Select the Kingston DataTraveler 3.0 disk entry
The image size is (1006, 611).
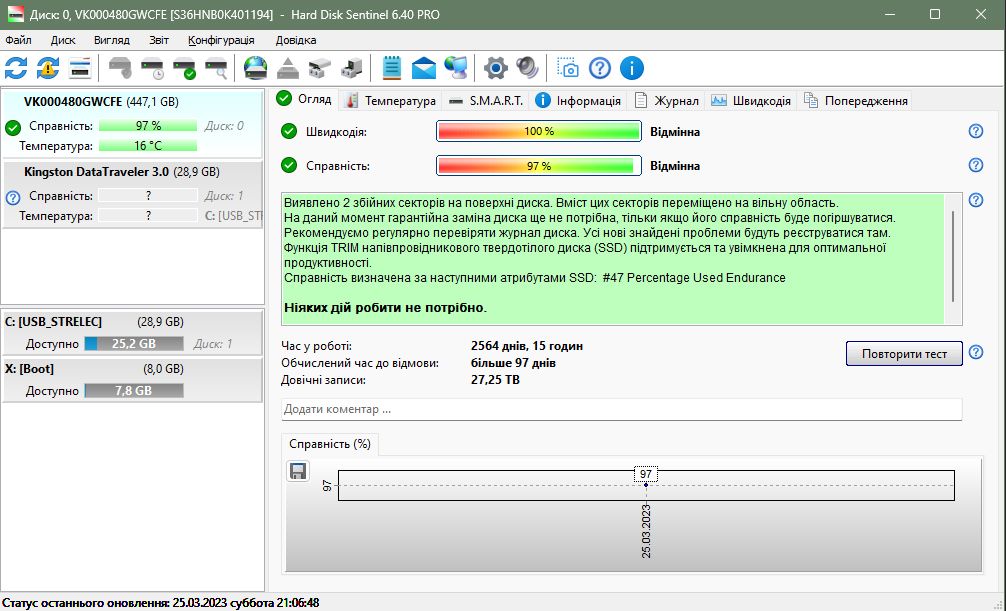pos(132,194)
